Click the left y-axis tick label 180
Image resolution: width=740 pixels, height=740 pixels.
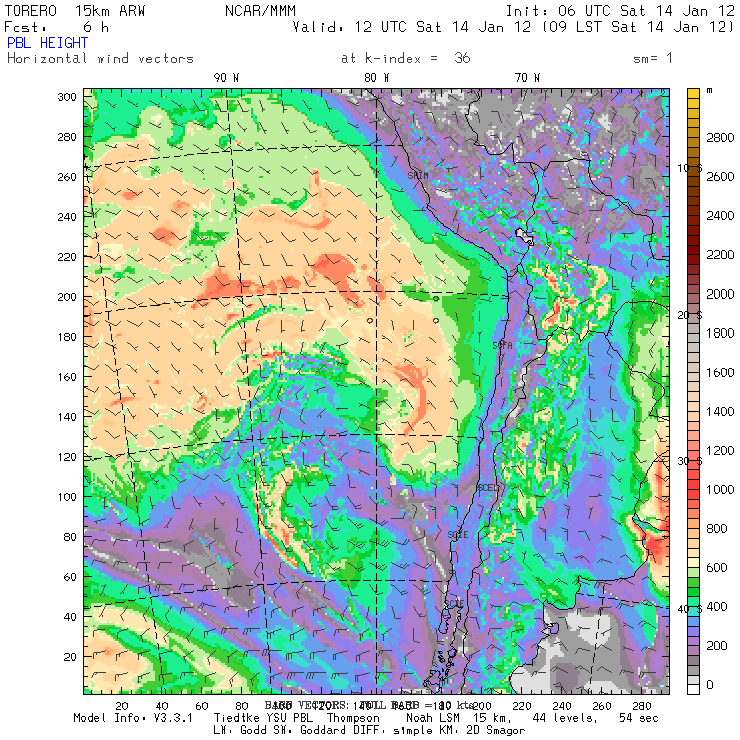point(67,337)
